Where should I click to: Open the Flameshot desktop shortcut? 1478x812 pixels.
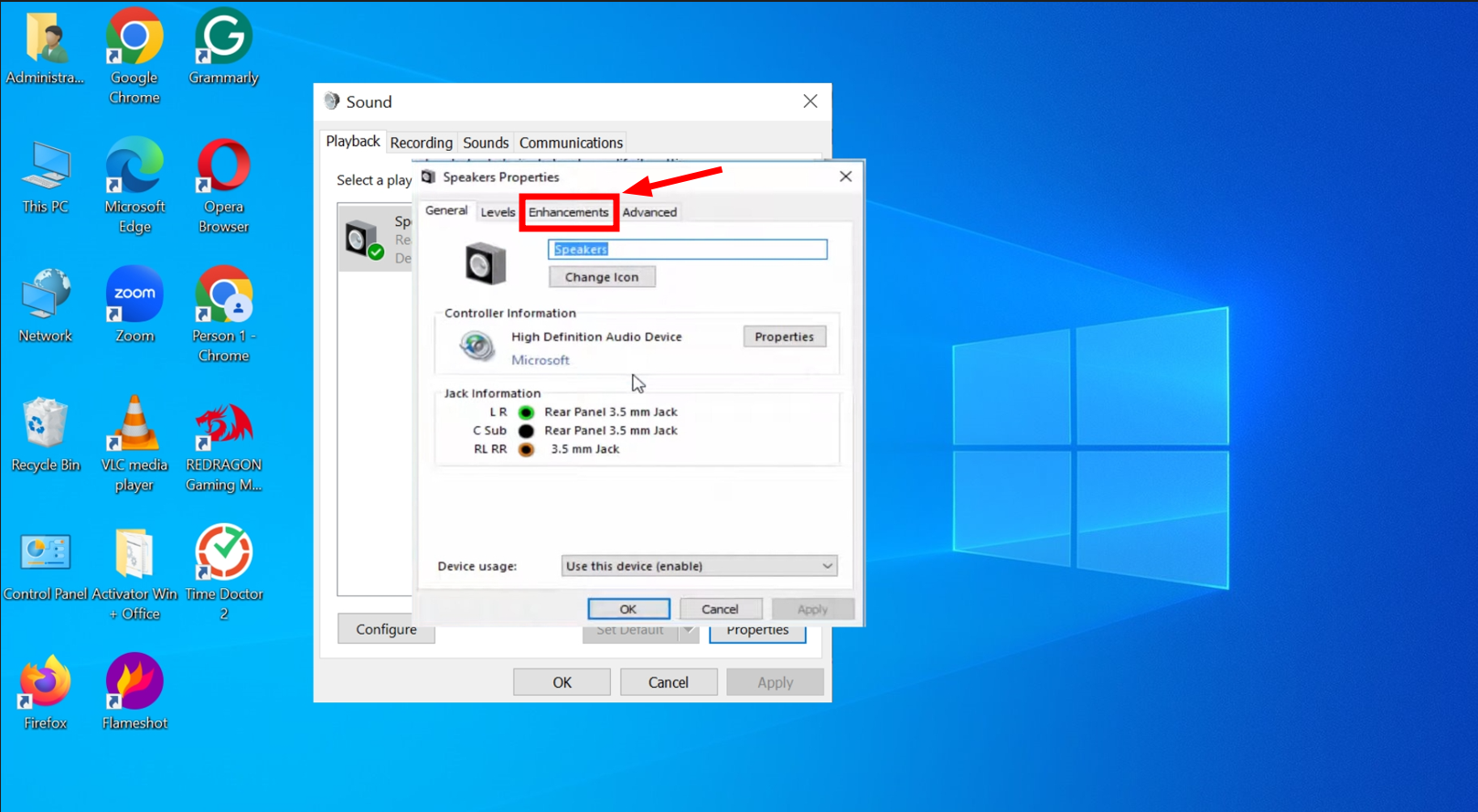(134, 693)
